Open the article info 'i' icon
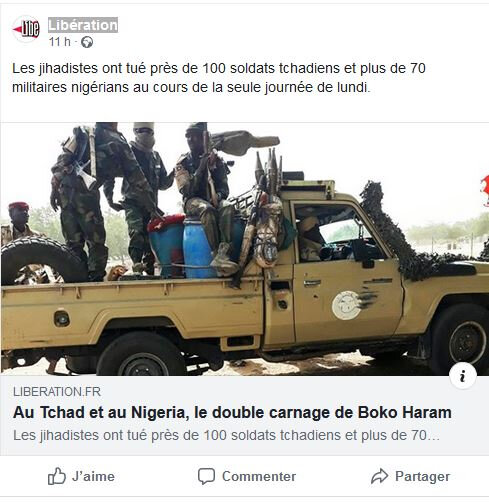 (462, 376)
